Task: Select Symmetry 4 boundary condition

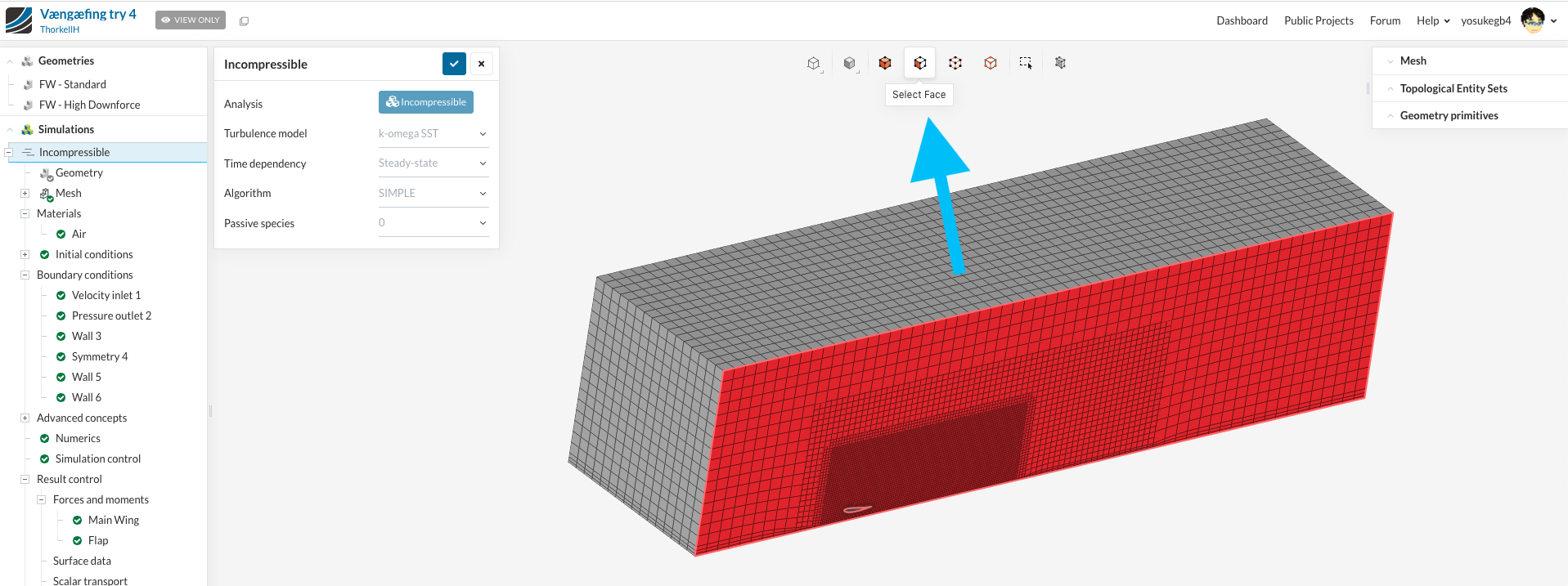Action: pyautogui.click(x=100, y=357)
